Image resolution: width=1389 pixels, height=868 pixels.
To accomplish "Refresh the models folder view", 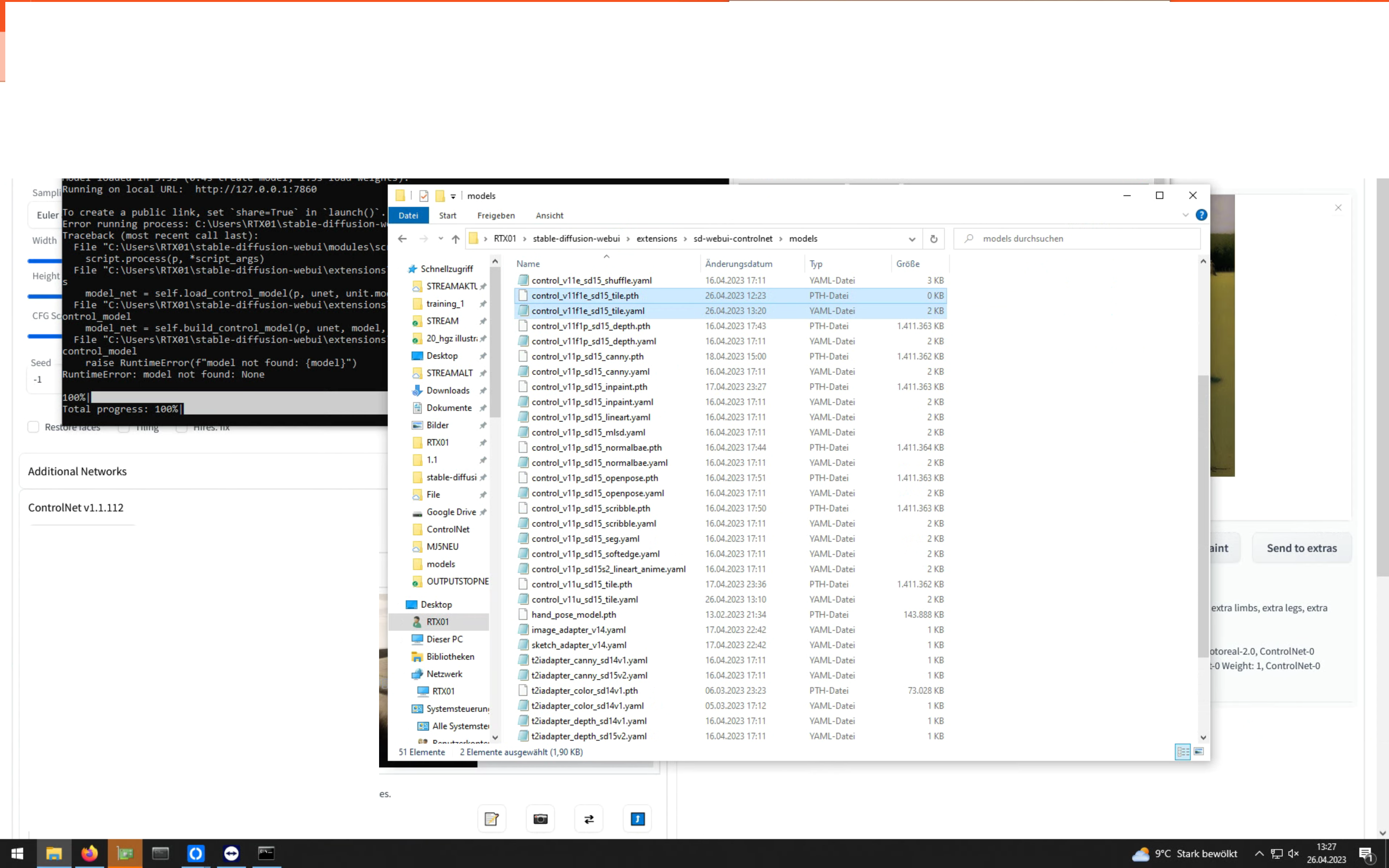I will (x=934, y=239).
